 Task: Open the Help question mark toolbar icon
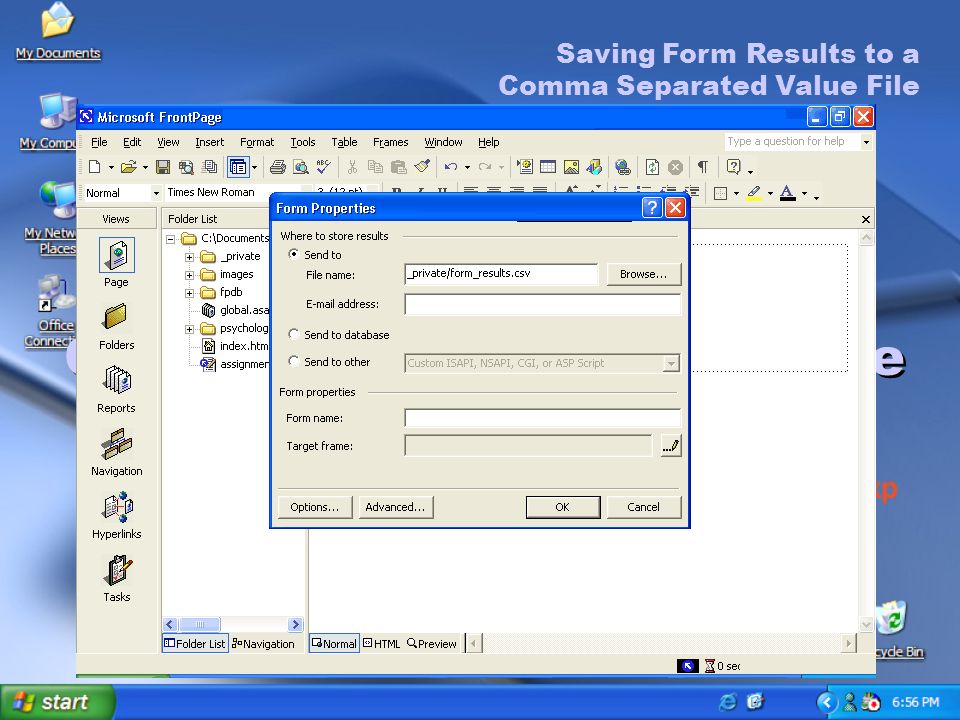[x=733, y=167]
